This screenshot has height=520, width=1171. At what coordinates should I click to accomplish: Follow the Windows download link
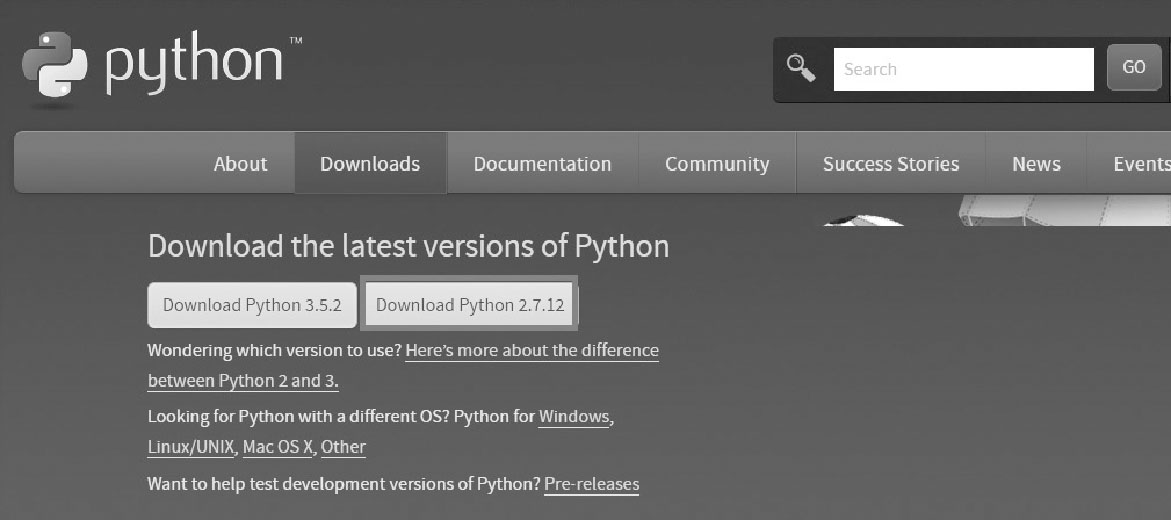pos(574,416)
